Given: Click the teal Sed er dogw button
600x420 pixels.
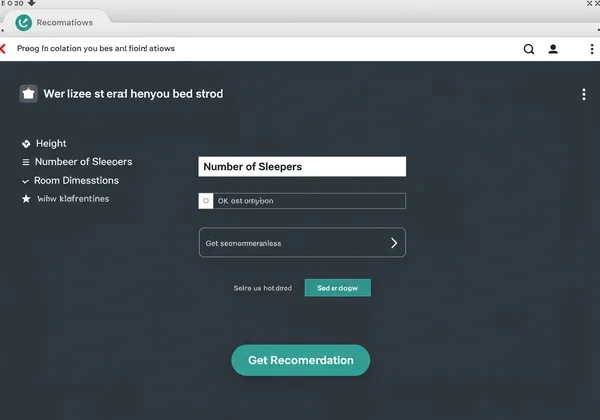Looking at the screenshot, I should click(338, 288).
